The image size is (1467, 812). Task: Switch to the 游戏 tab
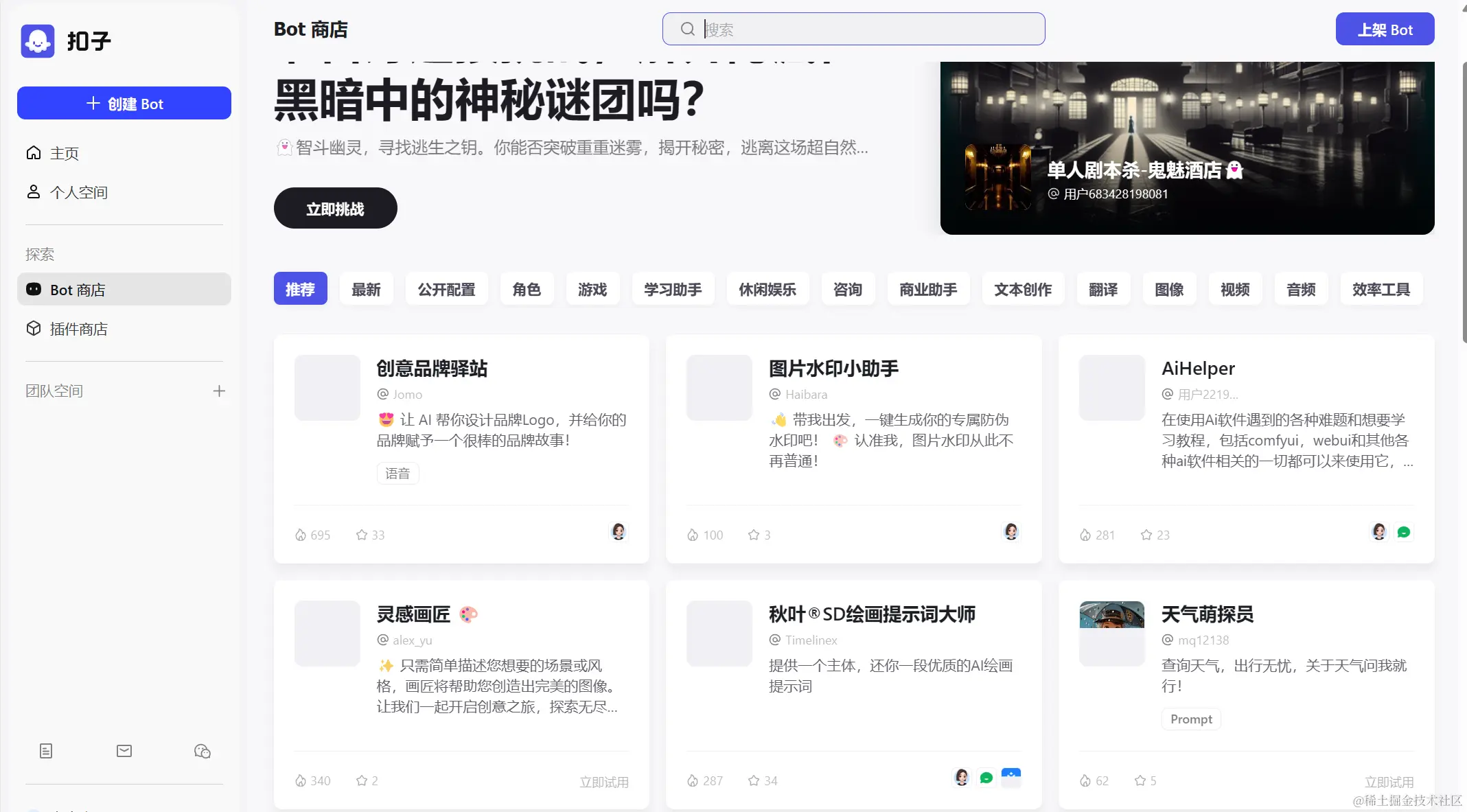[592, 289]
